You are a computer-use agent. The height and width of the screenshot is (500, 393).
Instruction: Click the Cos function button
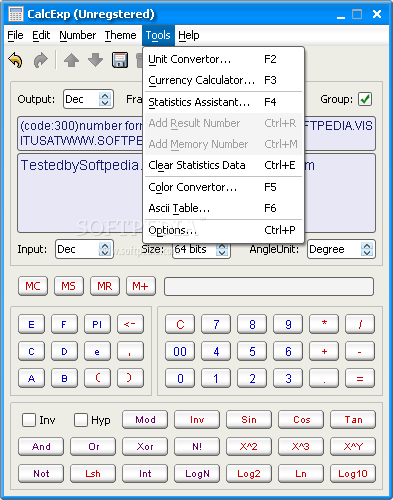(x=301, y=419)
